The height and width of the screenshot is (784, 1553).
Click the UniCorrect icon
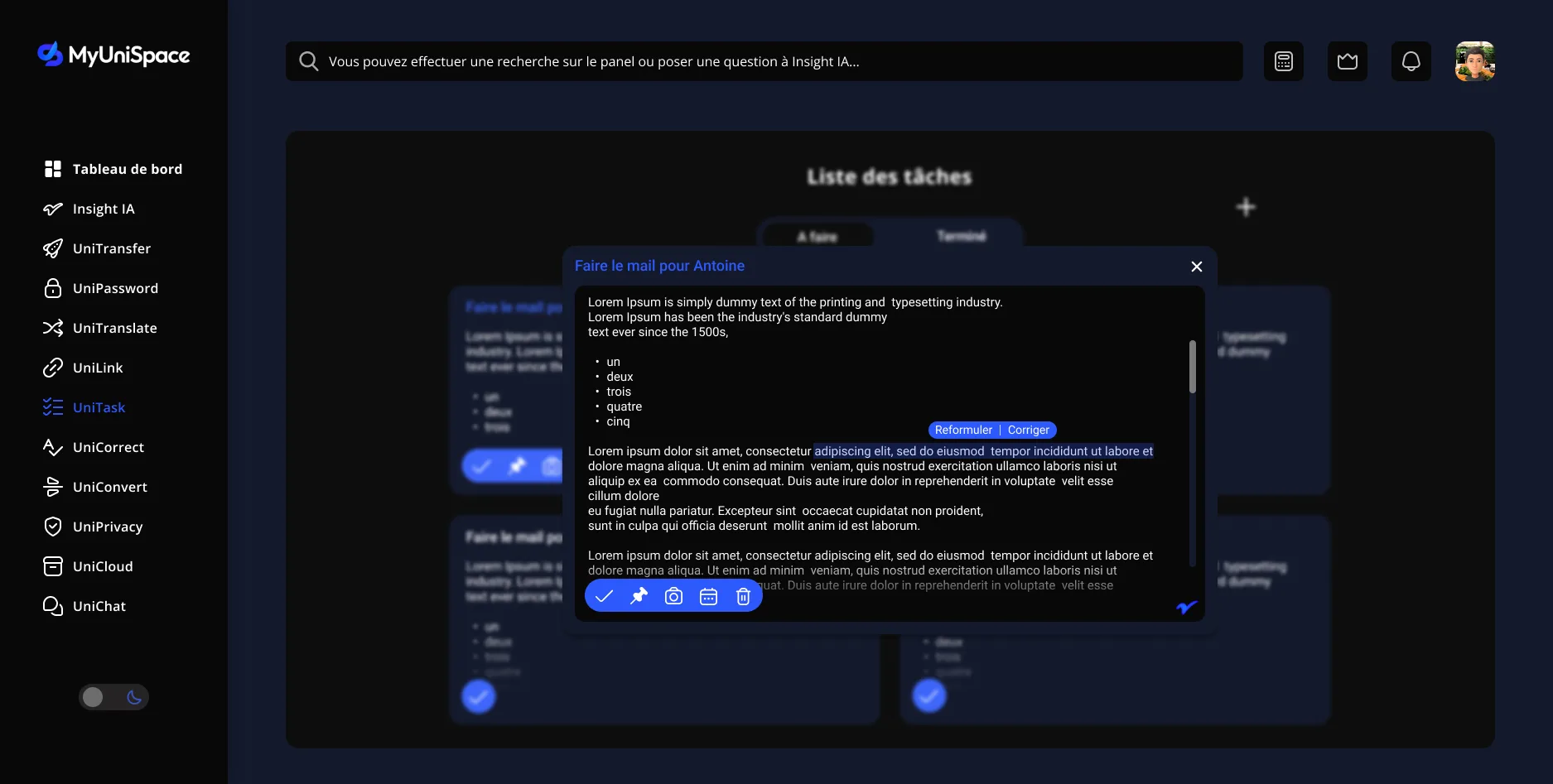click(53, 447)
